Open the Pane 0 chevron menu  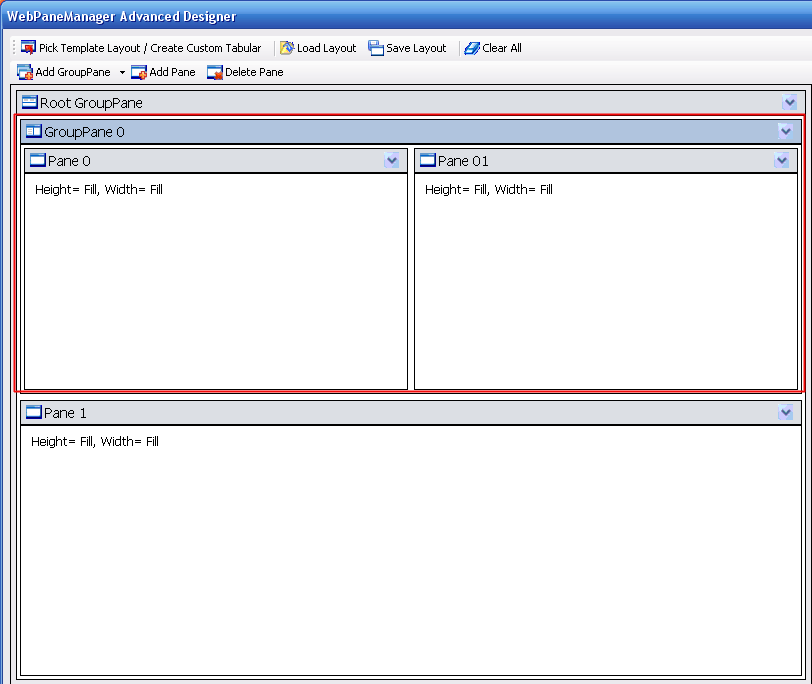391,161
